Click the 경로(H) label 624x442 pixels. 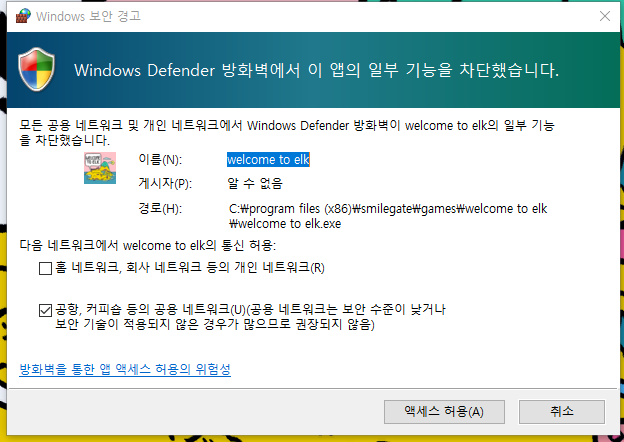pyautogui.click(x=160, y=208)
